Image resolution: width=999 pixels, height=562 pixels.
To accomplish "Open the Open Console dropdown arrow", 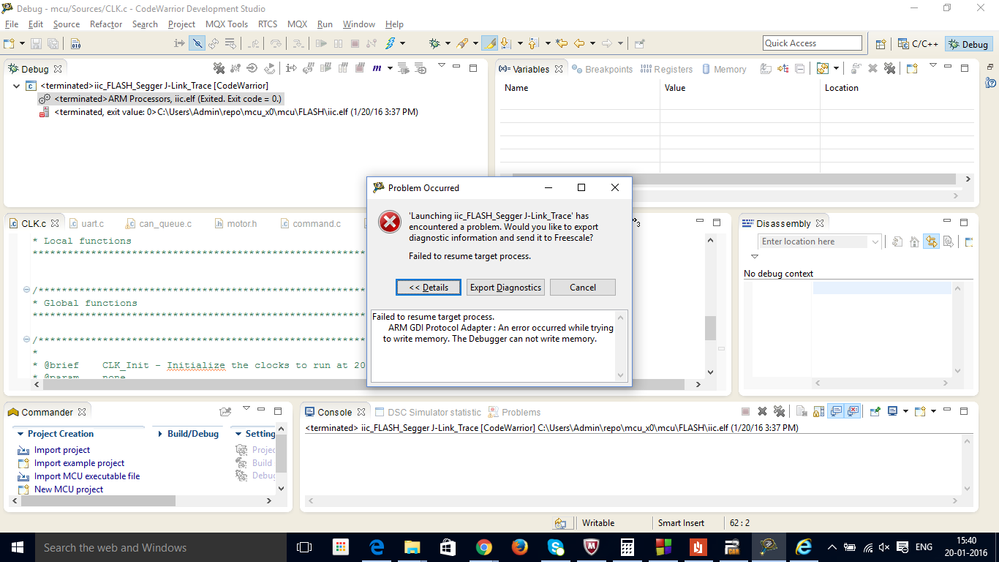I will (933, 412).
